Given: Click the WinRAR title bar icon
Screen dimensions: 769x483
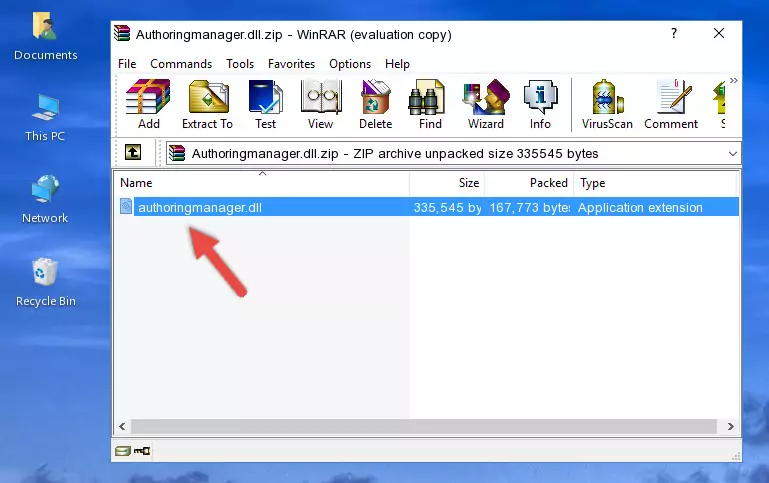Looking at the screenshot, I should [122, 33].
